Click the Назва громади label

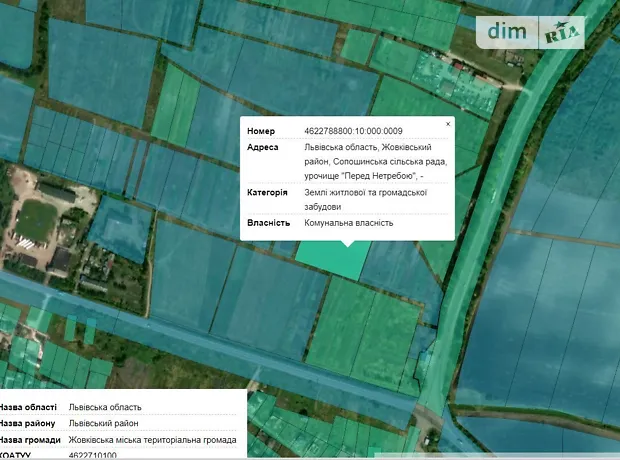coord(30,439)
